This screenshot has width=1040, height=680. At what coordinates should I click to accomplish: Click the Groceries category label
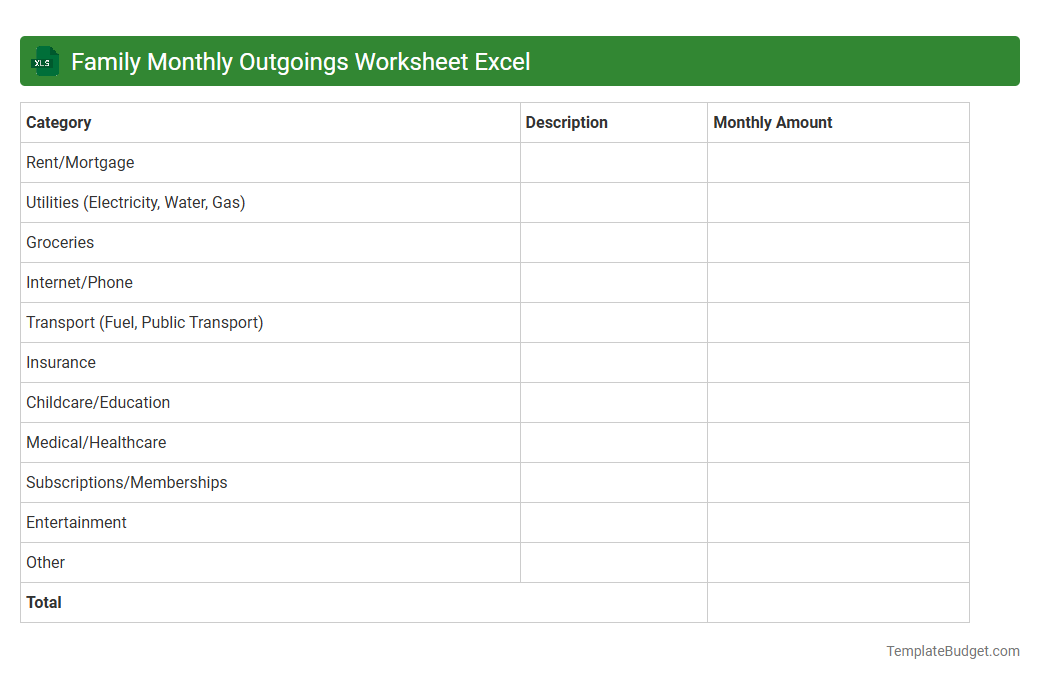coord(60,242)
